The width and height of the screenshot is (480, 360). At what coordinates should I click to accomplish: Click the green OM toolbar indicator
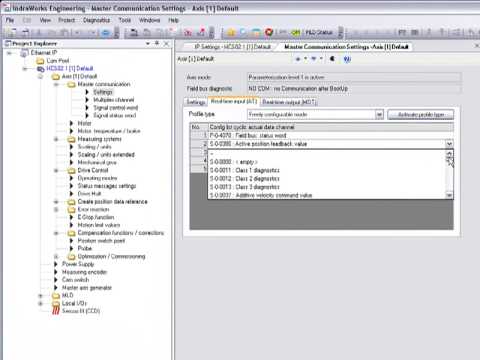coord(295,32)
